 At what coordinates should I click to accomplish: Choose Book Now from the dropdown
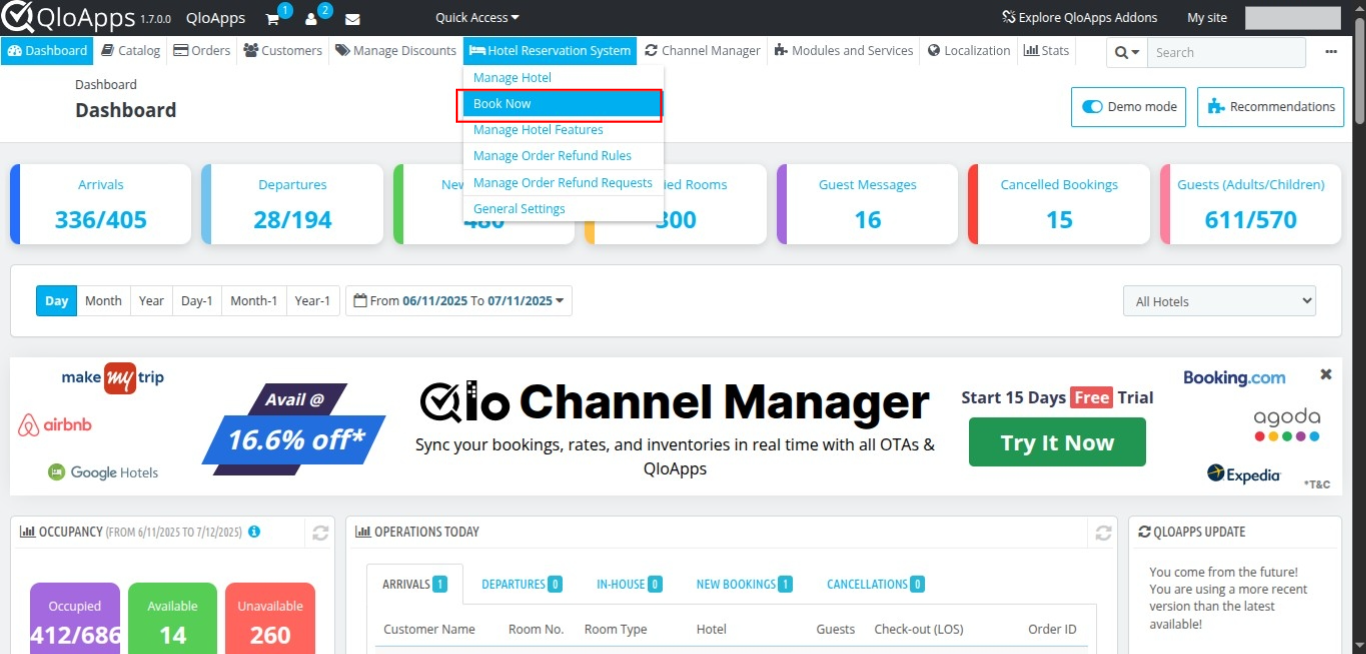[x=561, y=104]
